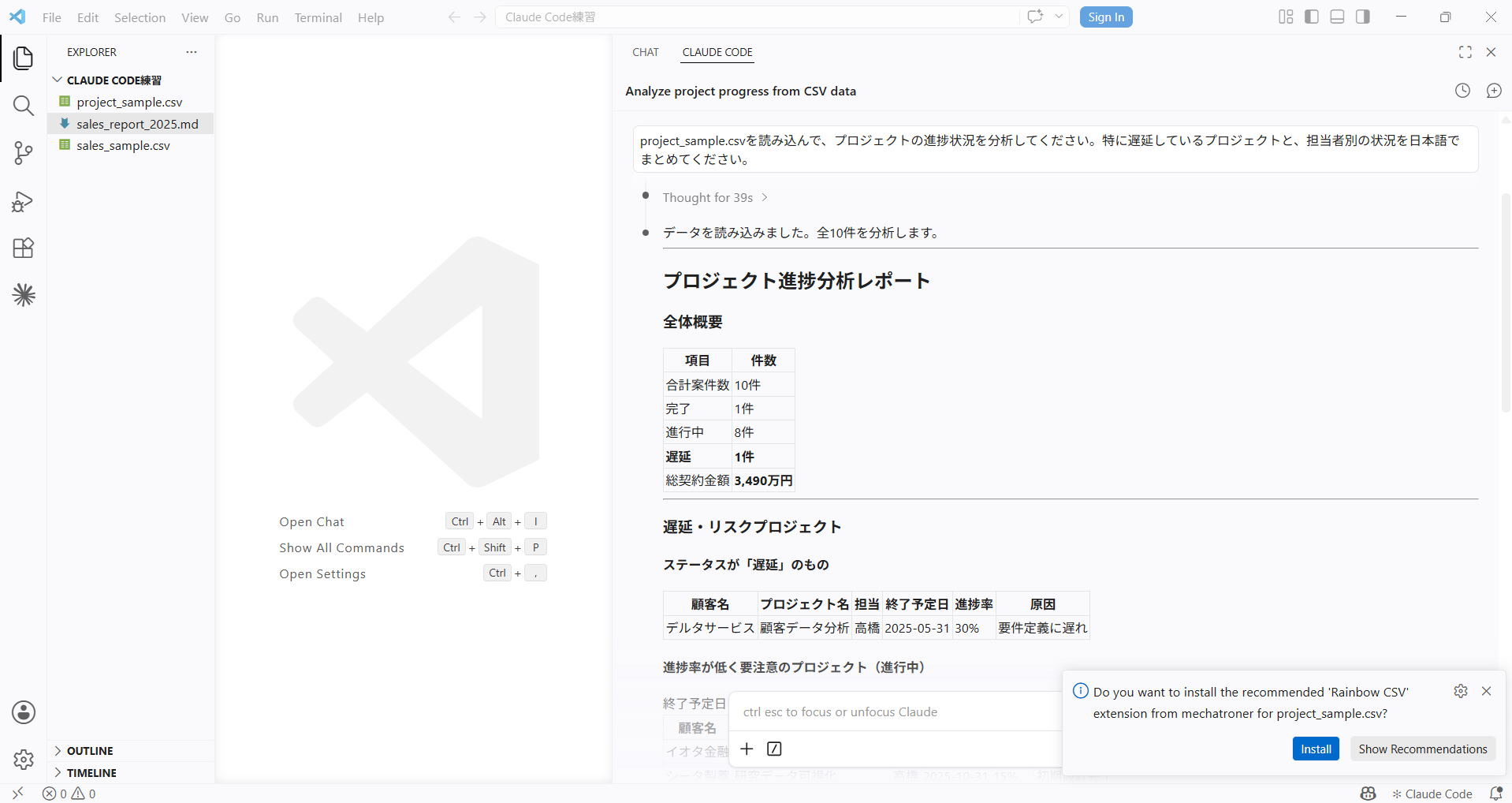Click the Show All Commands entry
Image resolution: width=1512 pixels, height=803 pixels.
click(x=341, y=547)
